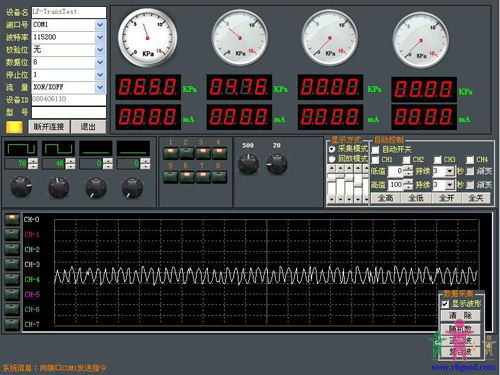Viewport: 500px width, 375px height.
Task: Check the CH1 auto-control checkbox
Action: pos(375,160)
